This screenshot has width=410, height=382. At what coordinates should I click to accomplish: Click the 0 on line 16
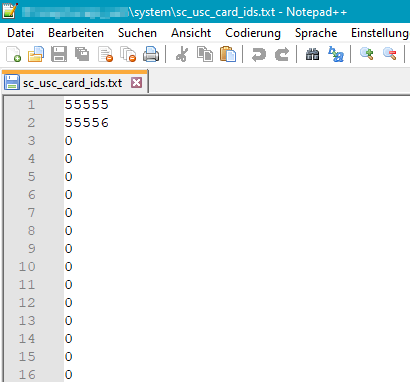pos(69,375)
